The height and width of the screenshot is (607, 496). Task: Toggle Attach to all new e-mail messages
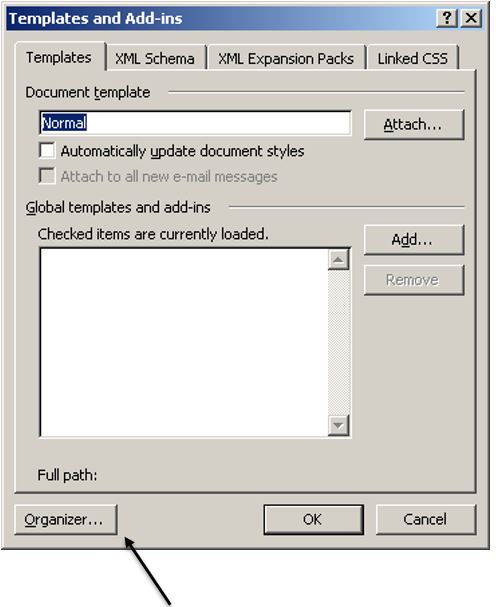pyautogui.click(x=47, y=176)
